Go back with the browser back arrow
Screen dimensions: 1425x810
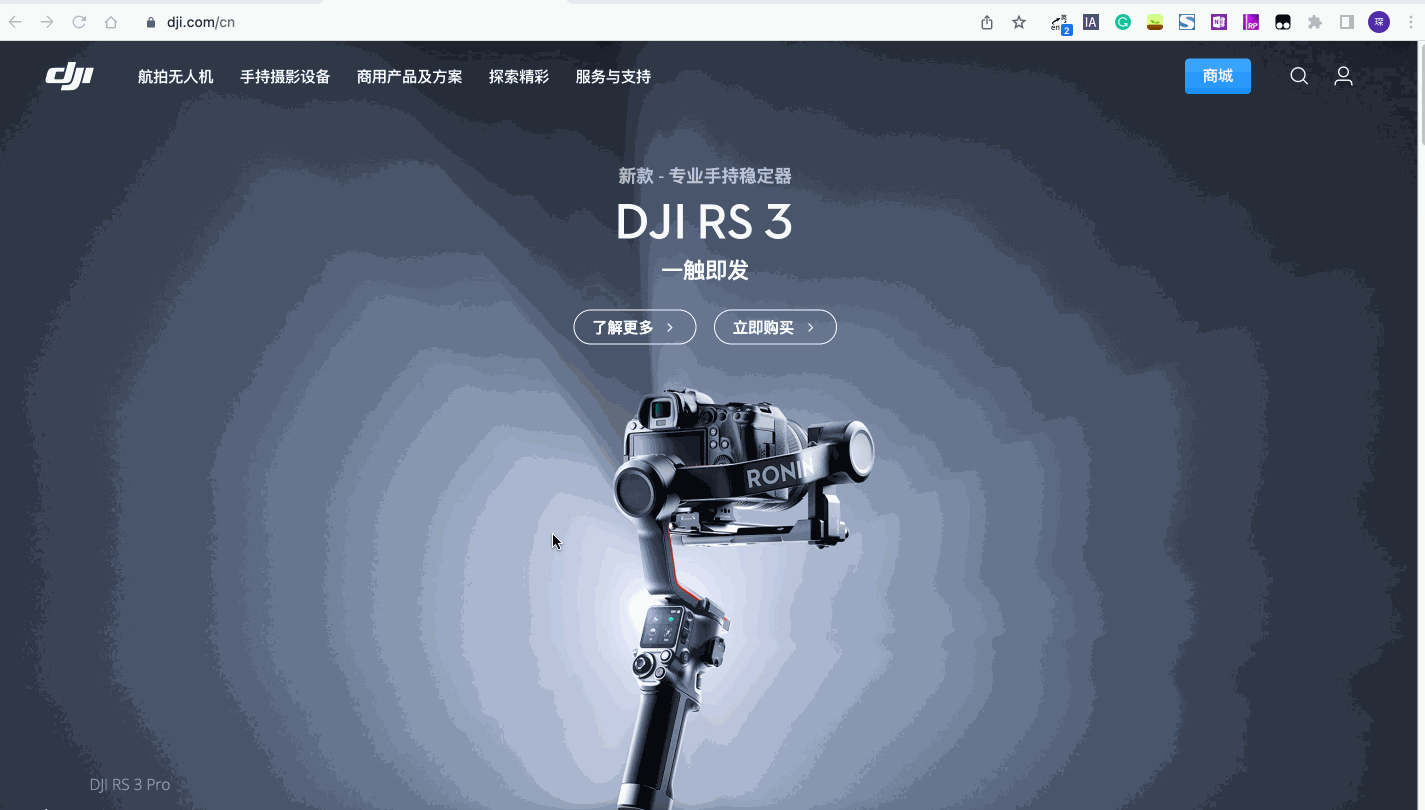click(15, 22)
